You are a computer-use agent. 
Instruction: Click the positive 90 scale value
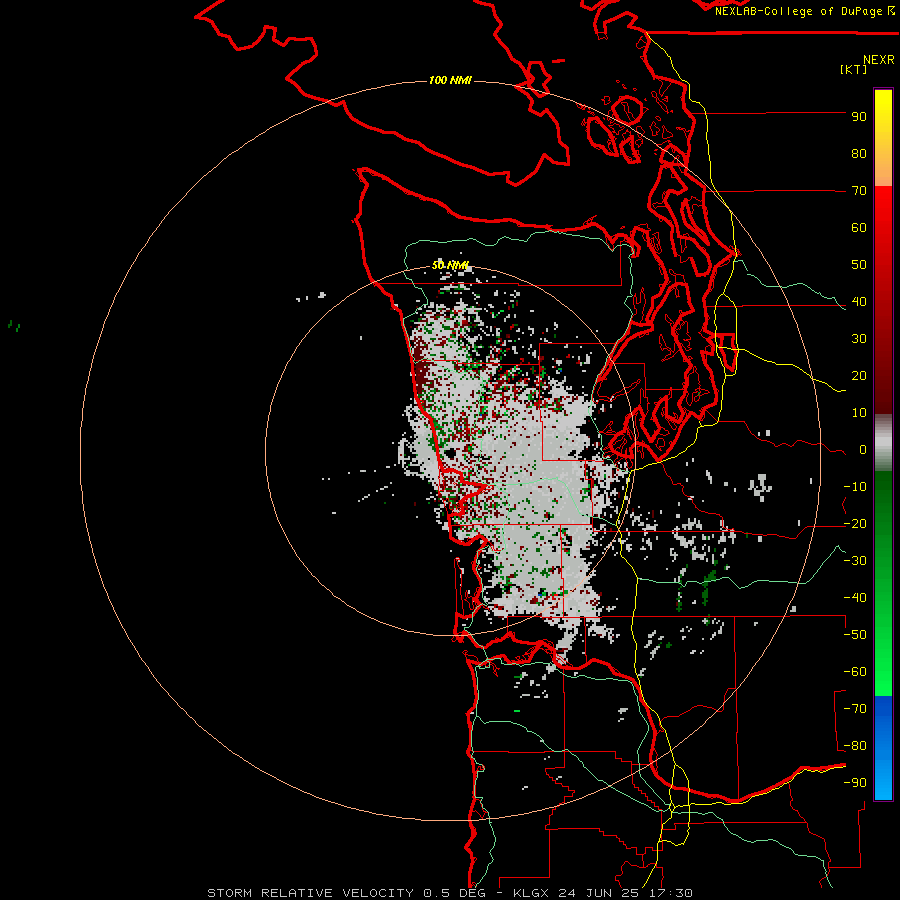pos(859,117)
